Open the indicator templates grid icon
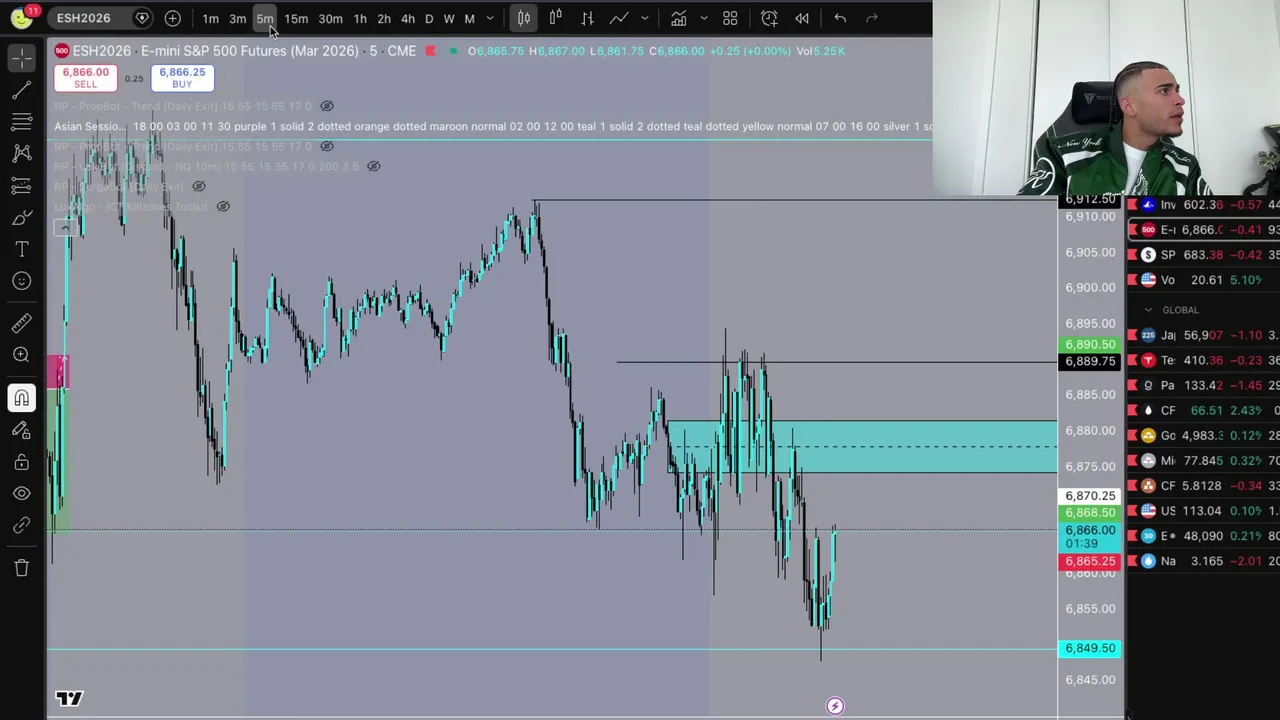The width and height of the screenshot is (1280, 720). [730, 18]
